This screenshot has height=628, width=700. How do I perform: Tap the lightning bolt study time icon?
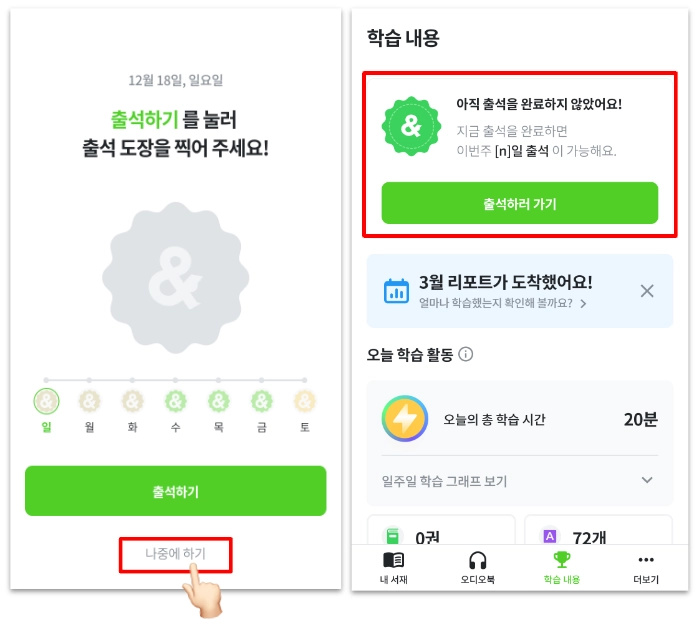[x=405, y=418]
